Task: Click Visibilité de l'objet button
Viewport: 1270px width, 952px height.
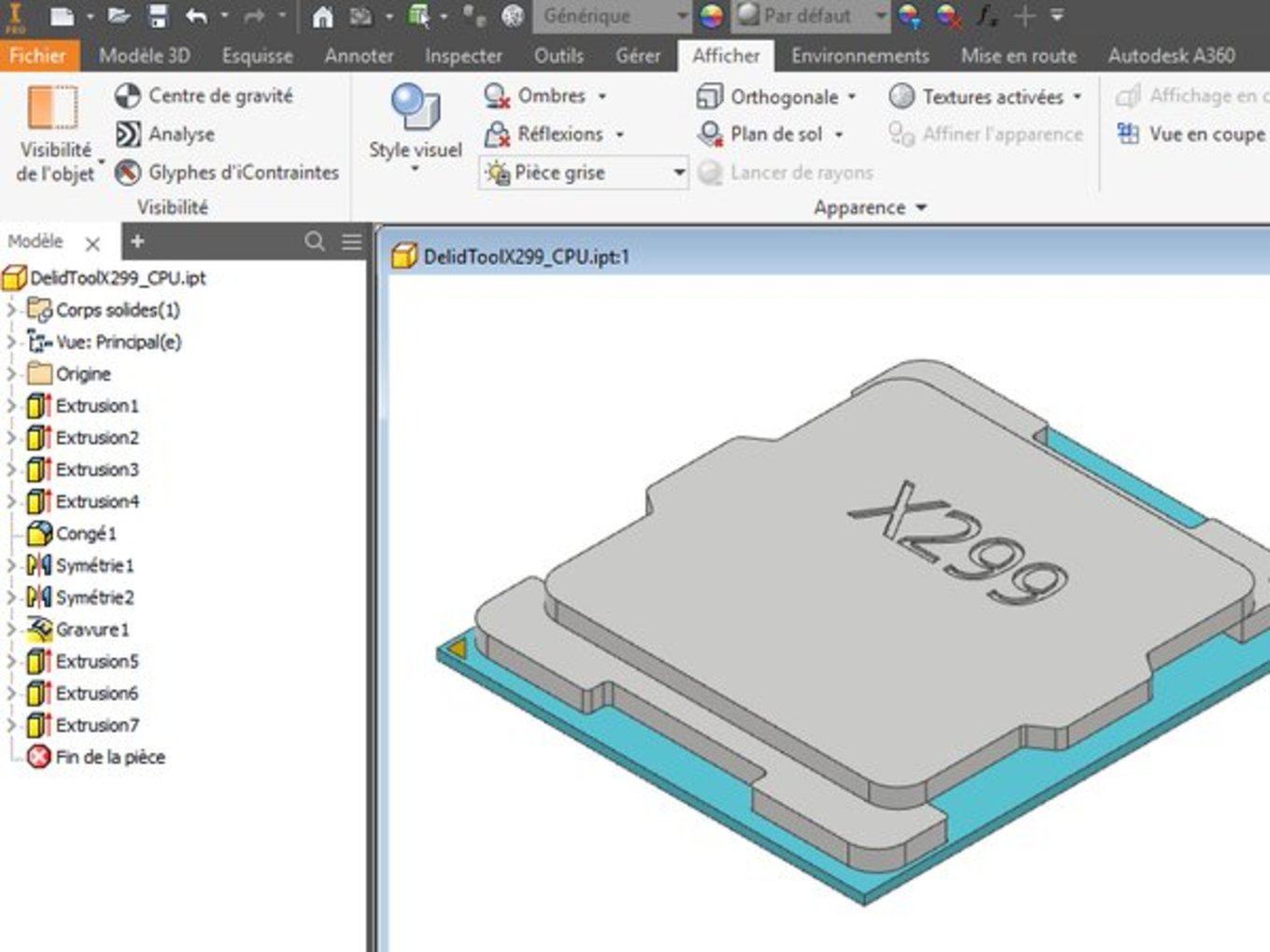Action: click(x=54, y=133)
